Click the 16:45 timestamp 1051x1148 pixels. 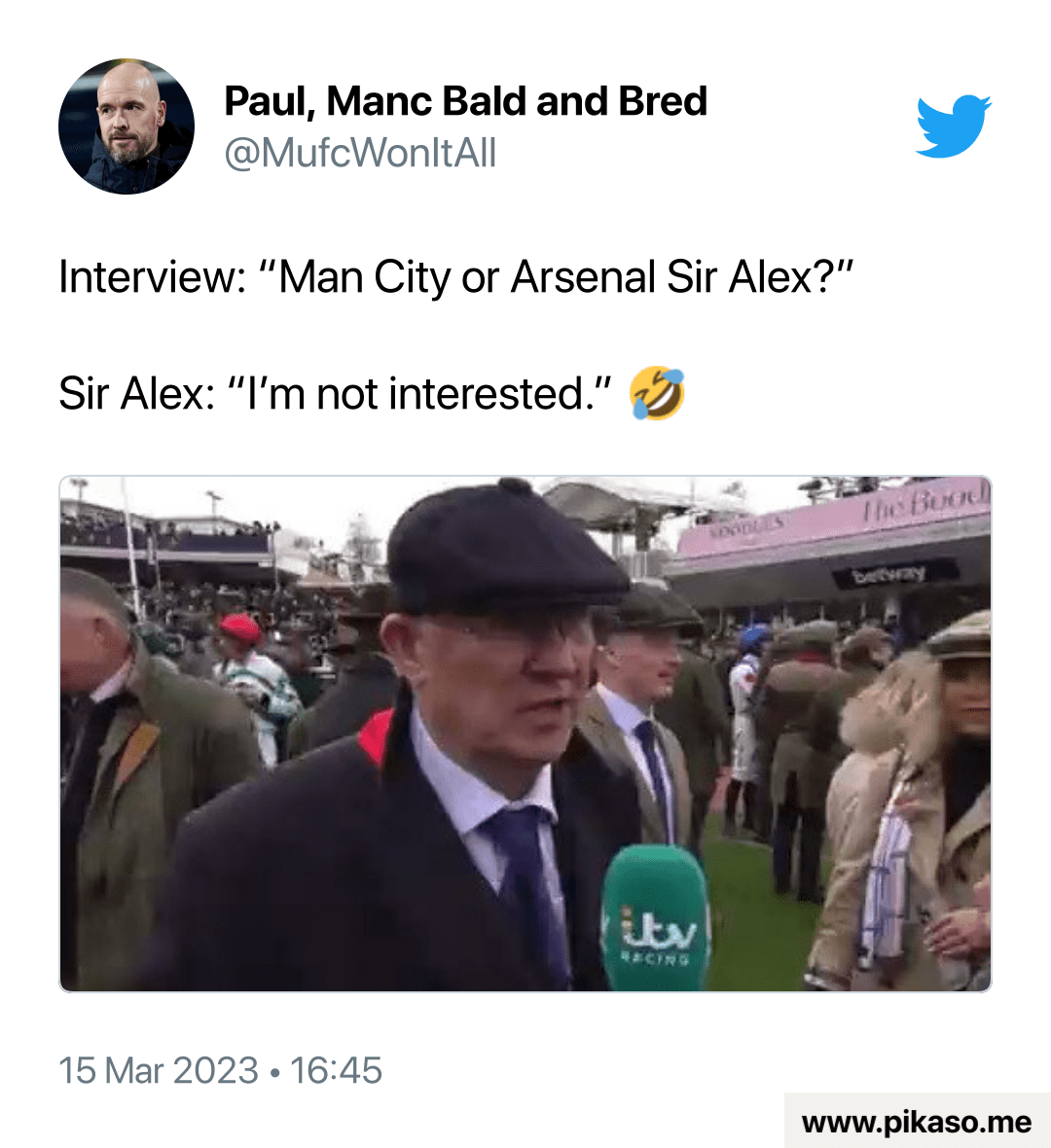[336, 1070]
